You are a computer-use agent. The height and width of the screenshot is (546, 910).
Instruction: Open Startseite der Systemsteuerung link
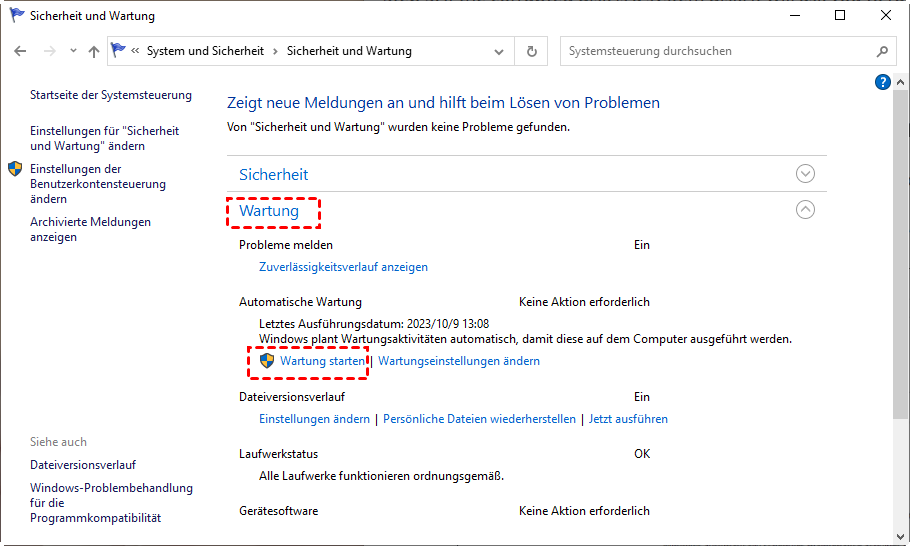111,95
